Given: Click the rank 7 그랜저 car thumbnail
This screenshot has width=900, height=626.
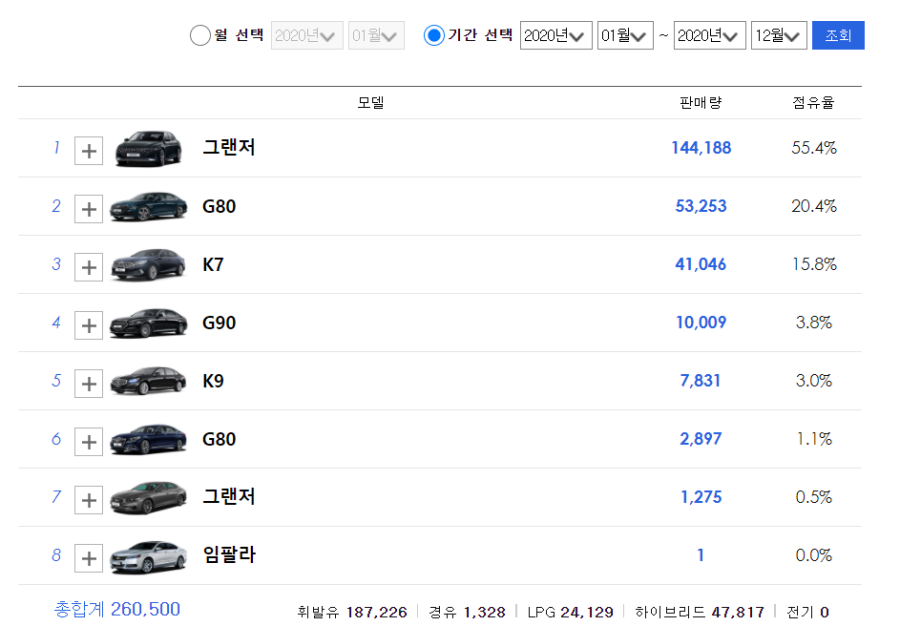Looking at the screenshot, I should pos(148,498).
